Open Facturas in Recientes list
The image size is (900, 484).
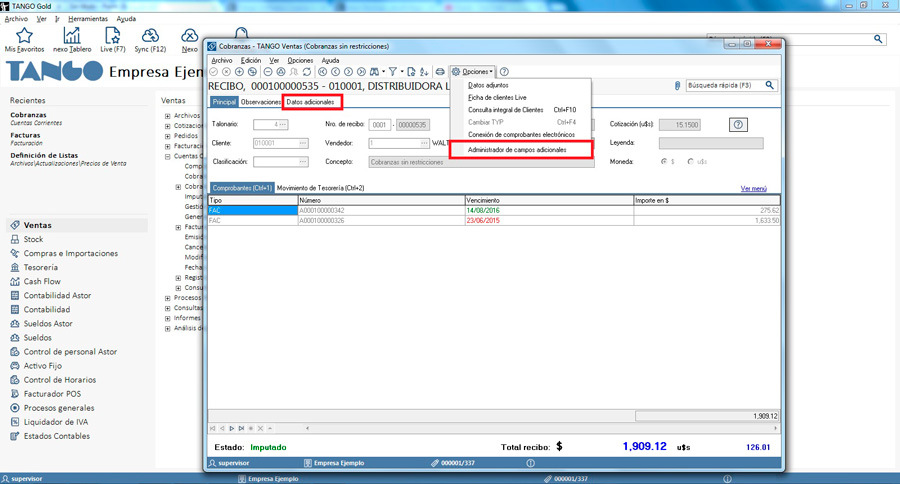25,135
